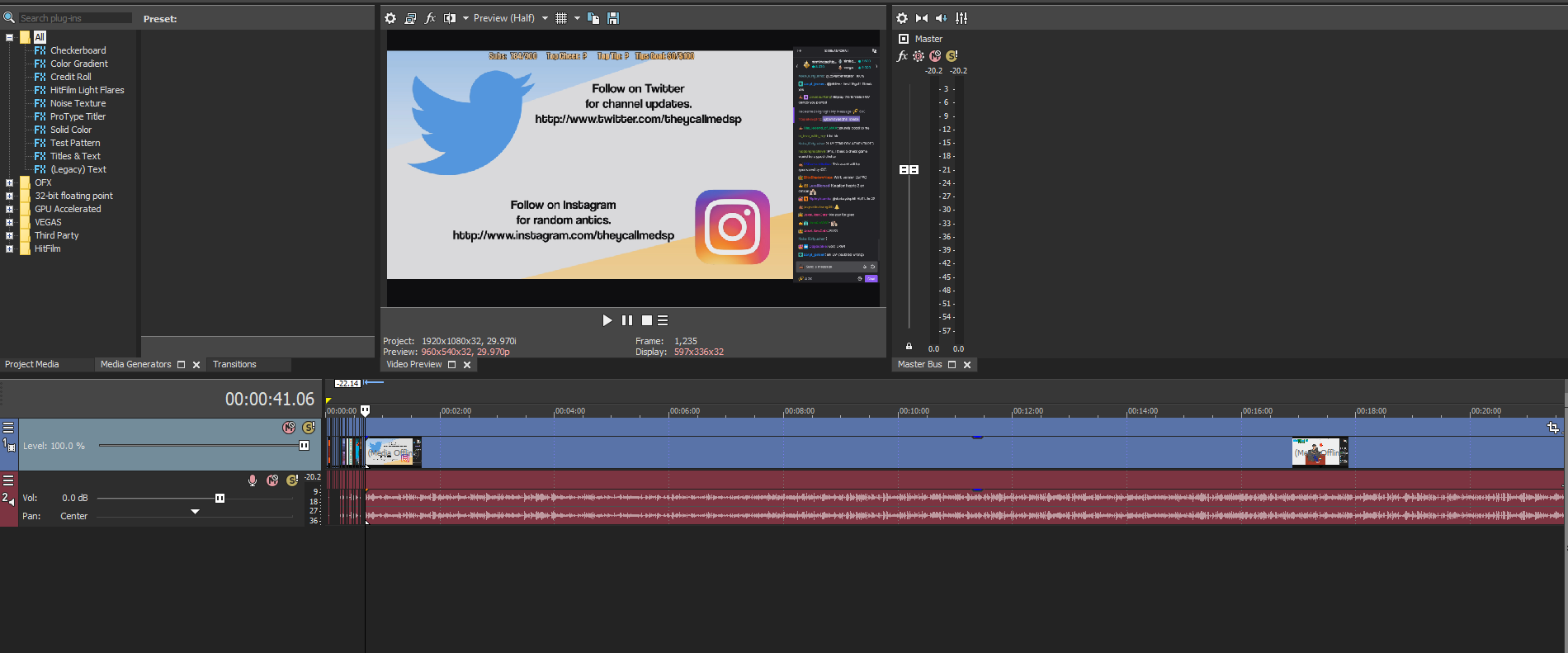Open overlays grid dropdown arrow
The height and width of the screenshot is (653, 1568).
click(577, 18)
